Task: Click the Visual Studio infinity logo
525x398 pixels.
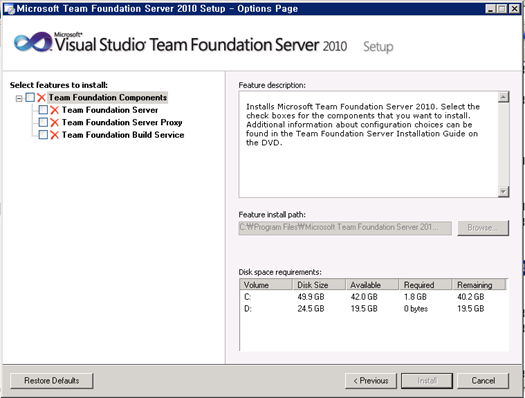Action: [x=33, y=42]
